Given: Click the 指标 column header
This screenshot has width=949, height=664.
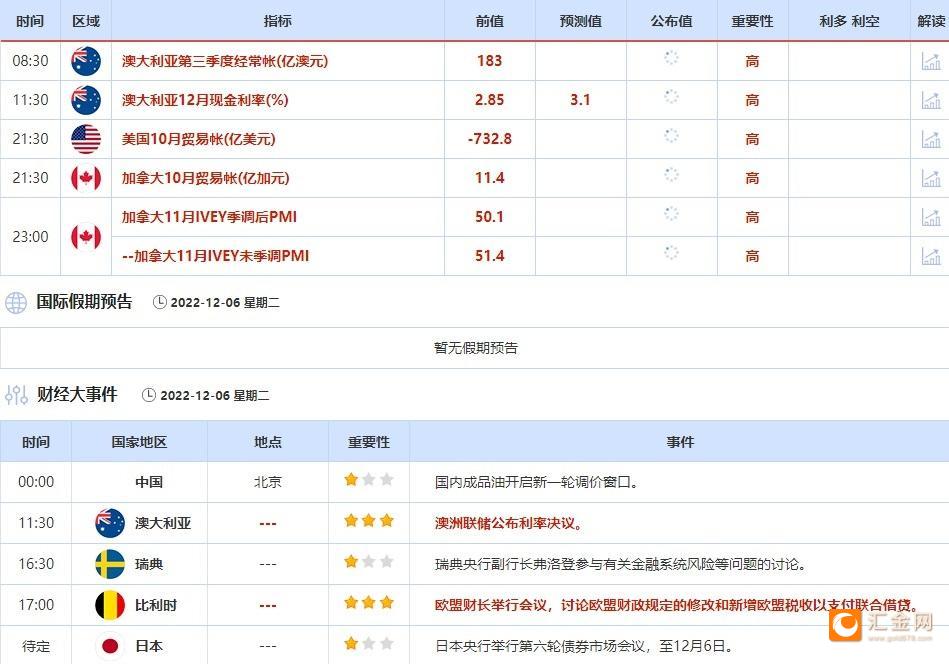Looking at the screenshot, I should coord(278,21).
